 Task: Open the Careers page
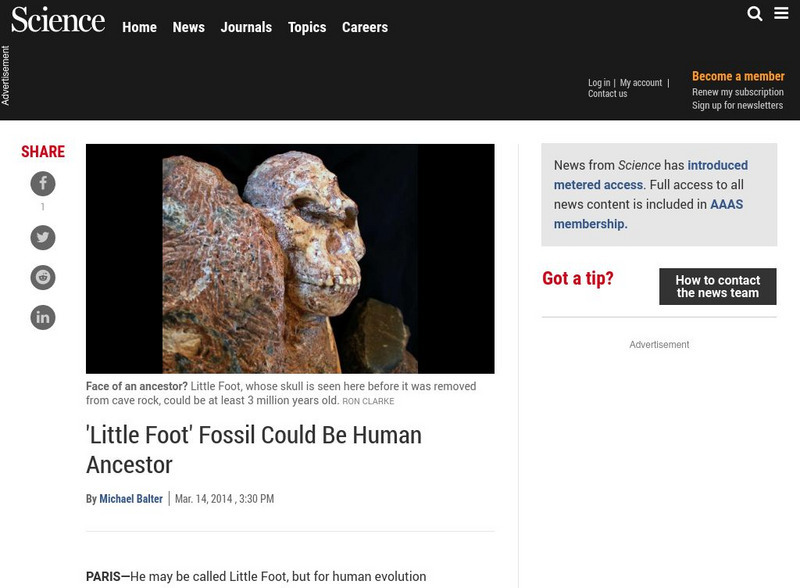pos(365,27)
